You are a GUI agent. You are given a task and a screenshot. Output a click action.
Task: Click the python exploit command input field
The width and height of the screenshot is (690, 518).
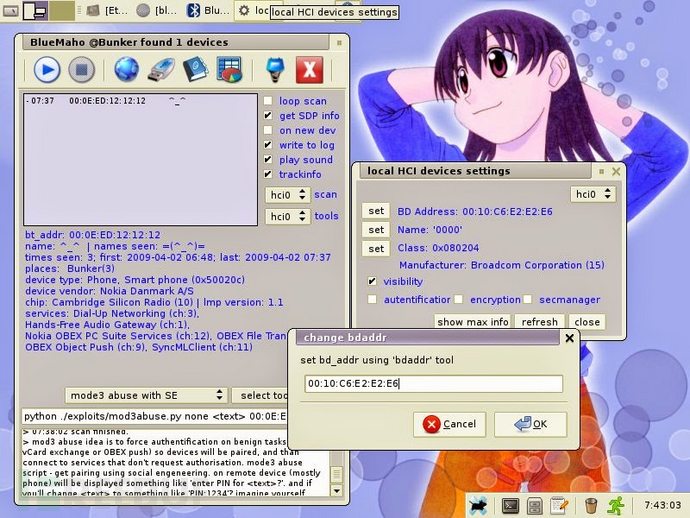click(155, 416)
